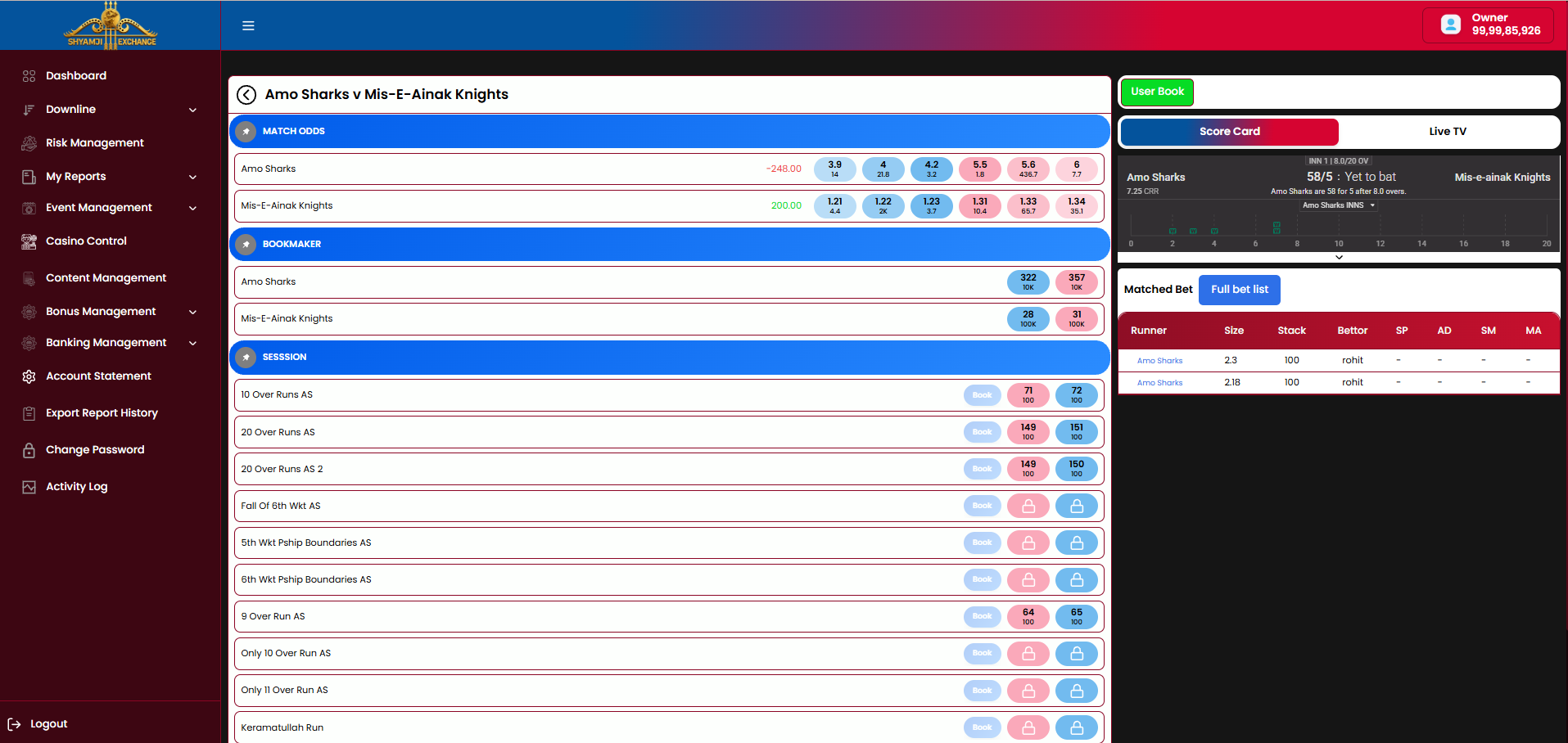Expand the My Reports submenu
Image resolution: width=1568 pixels, height=743 pixels.
tap(192, 177)
